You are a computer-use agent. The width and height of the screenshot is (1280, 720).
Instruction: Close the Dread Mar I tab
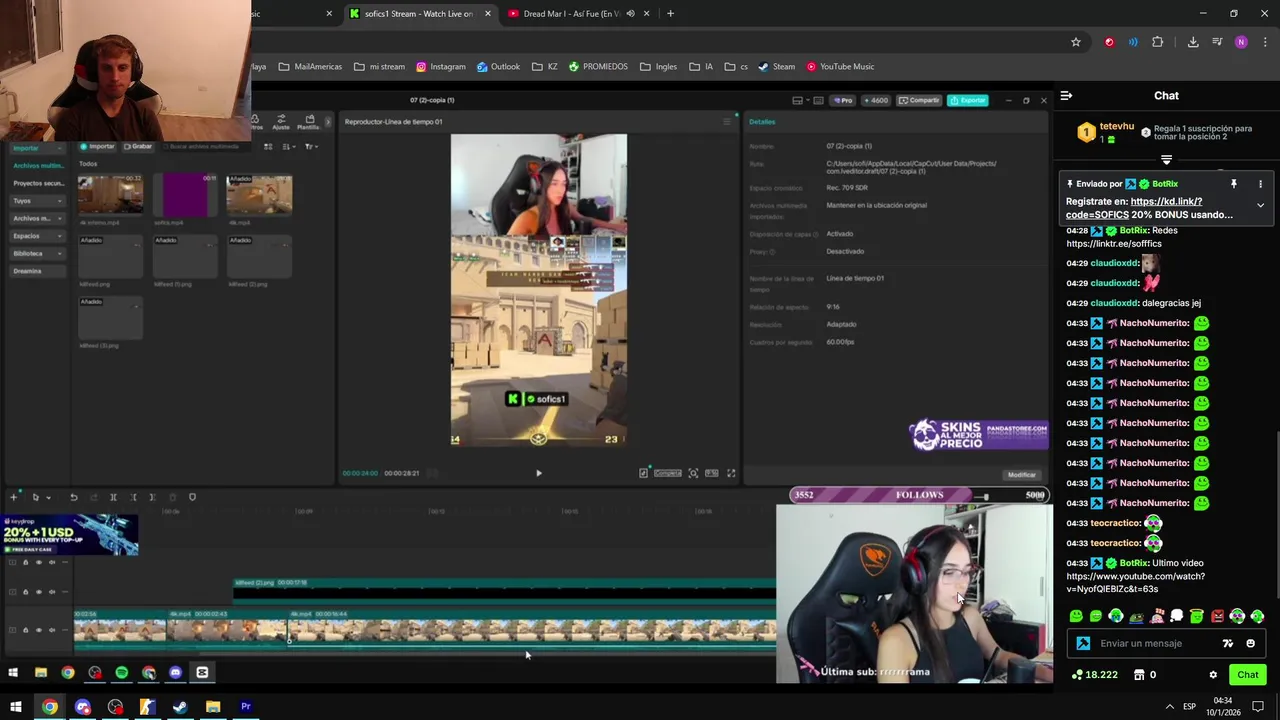pos(646,14)
